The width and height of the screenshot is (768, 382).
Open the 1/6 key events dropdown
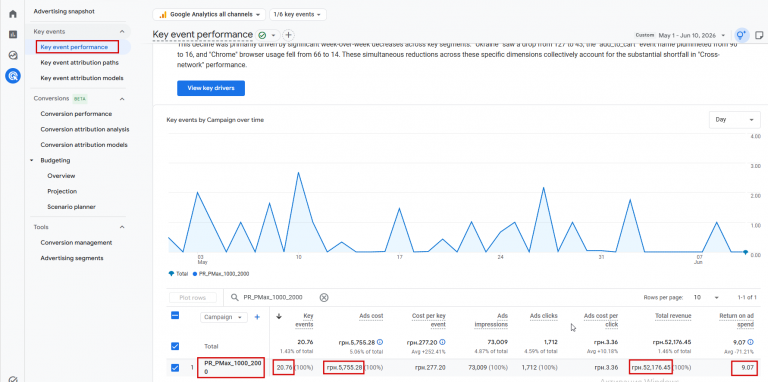point(298,15)
